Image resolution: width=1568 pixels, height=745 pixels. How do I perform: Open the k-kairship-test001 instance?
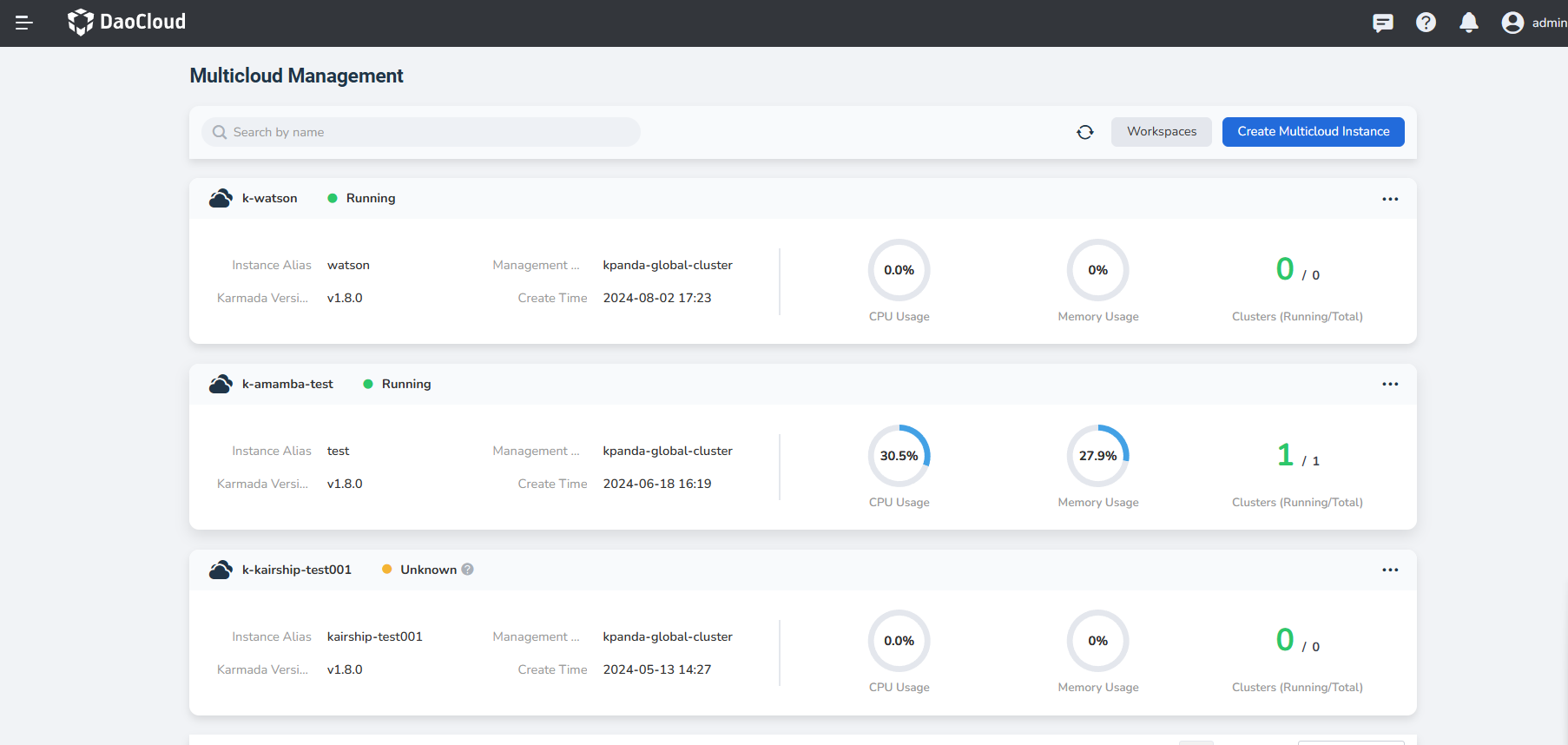[296, 570]
